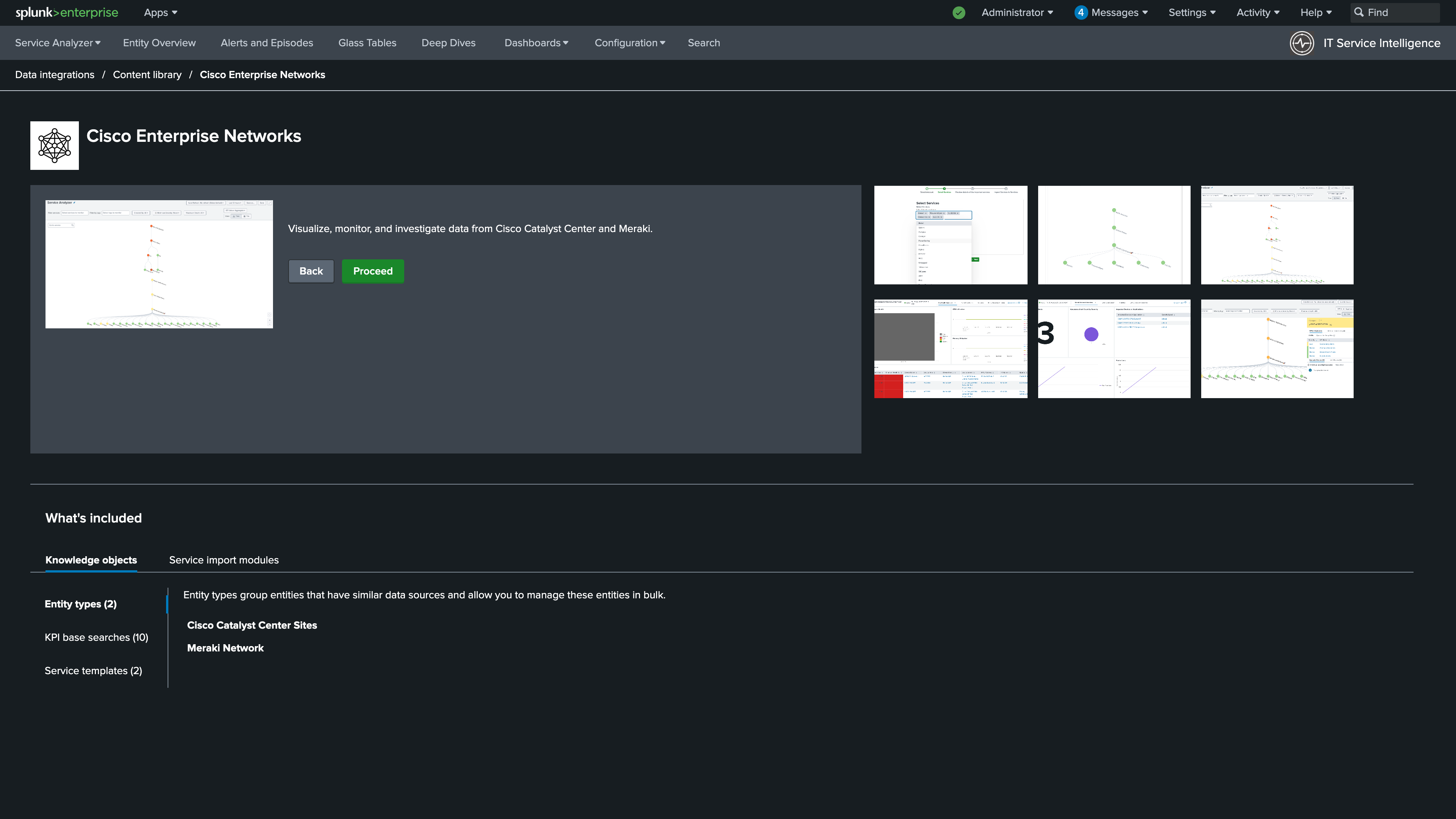Open the Administrator menu
Image resolution: width=1456 pixels, height=819 pixels.
(x=1017, y=13)
